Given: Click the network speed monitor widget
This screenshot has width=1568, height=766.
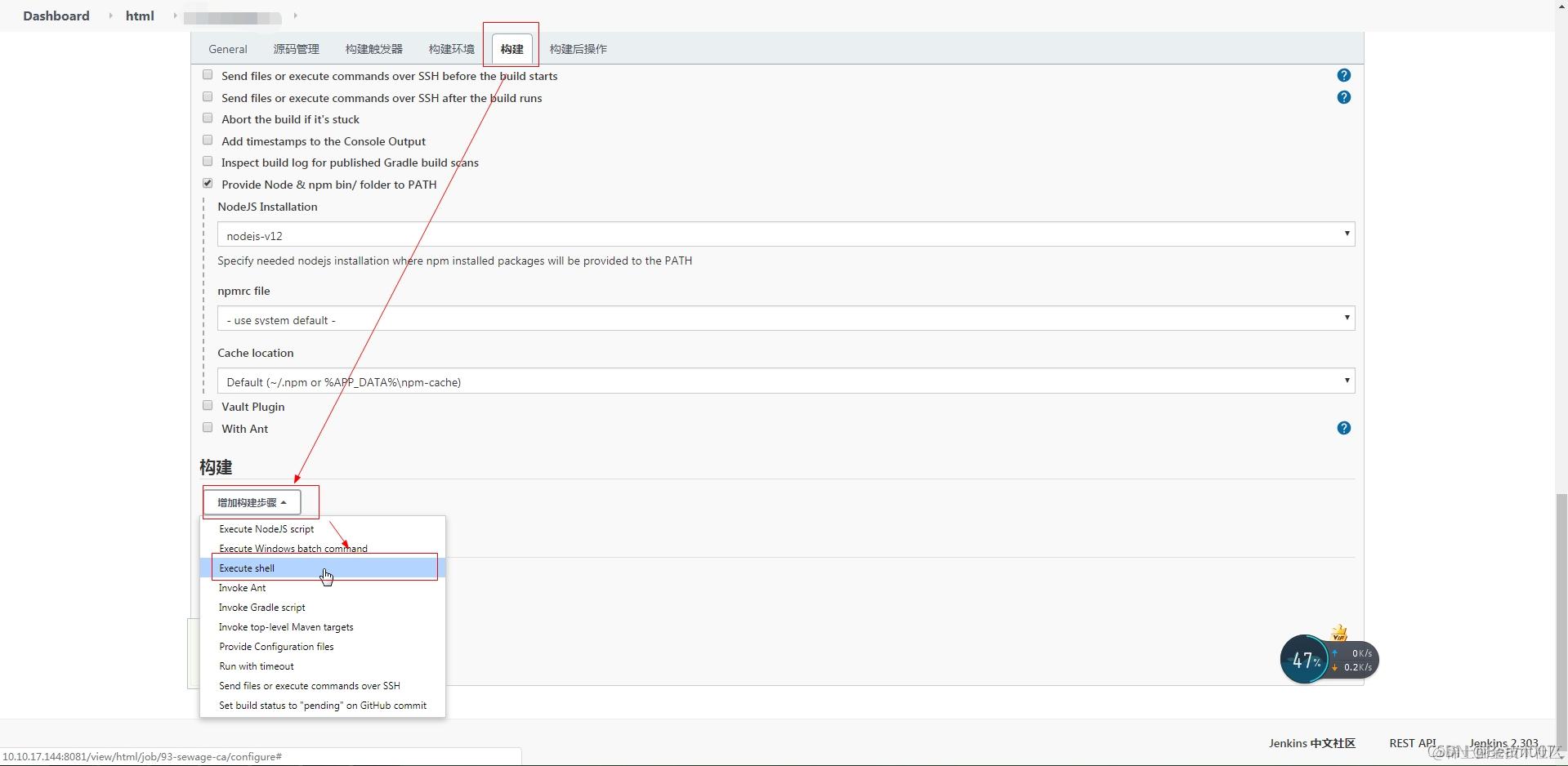Looking at the screenshot, I should pos(1329,659).
